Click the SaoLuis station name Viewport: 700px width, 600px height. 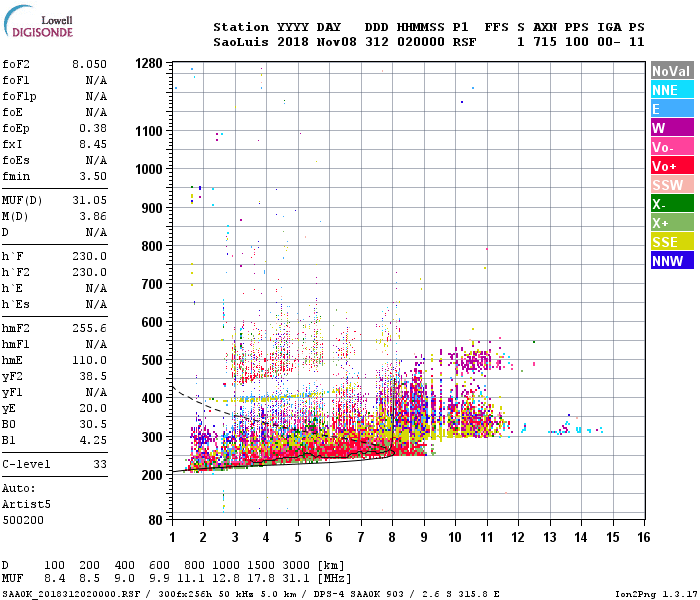241,42
